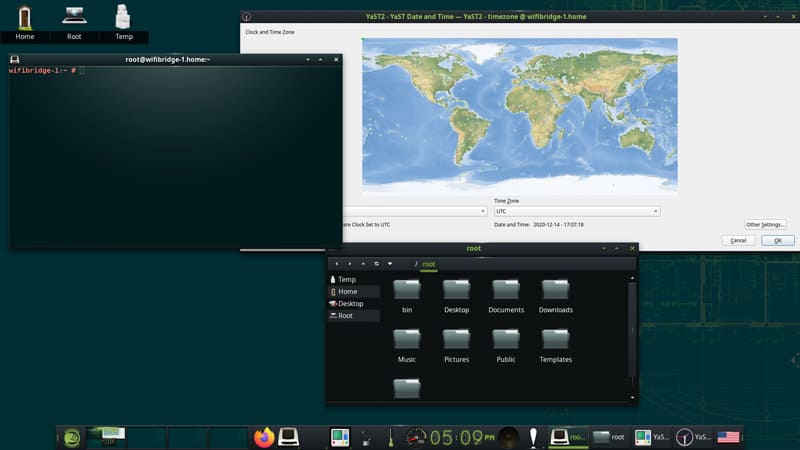The image size is (800, 450).
Task: Click scroll down arrow in file manager
Action: [x=632, y=397]
